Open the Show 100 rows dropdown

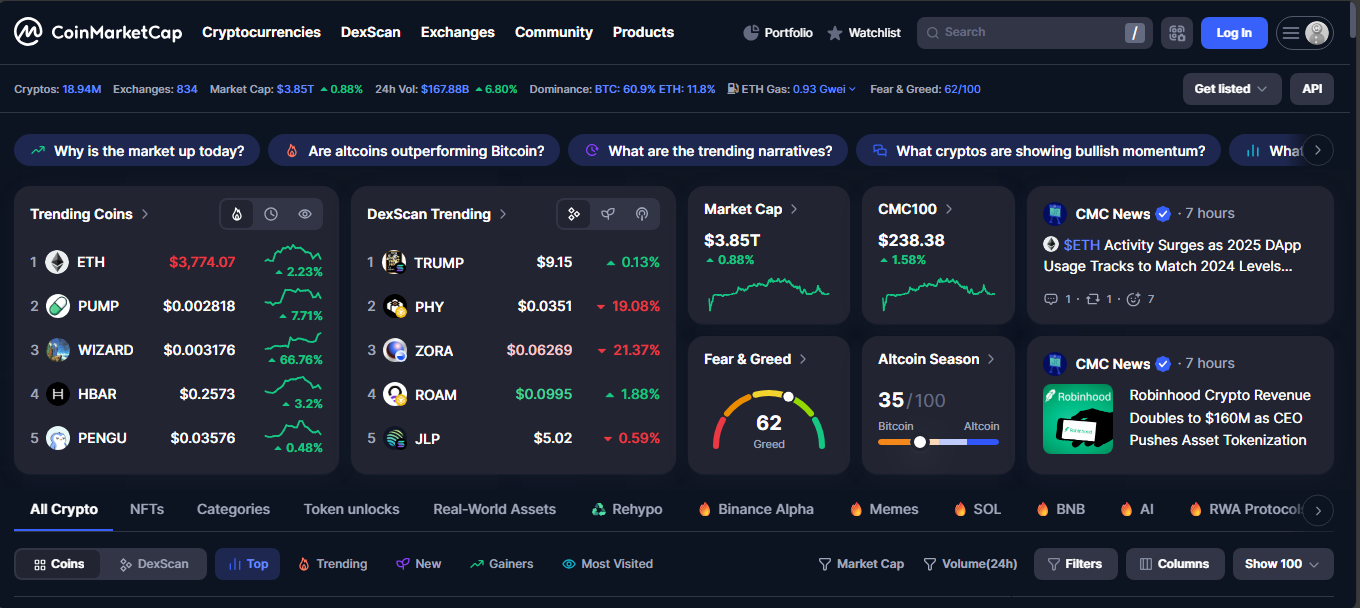(1282, 564)
